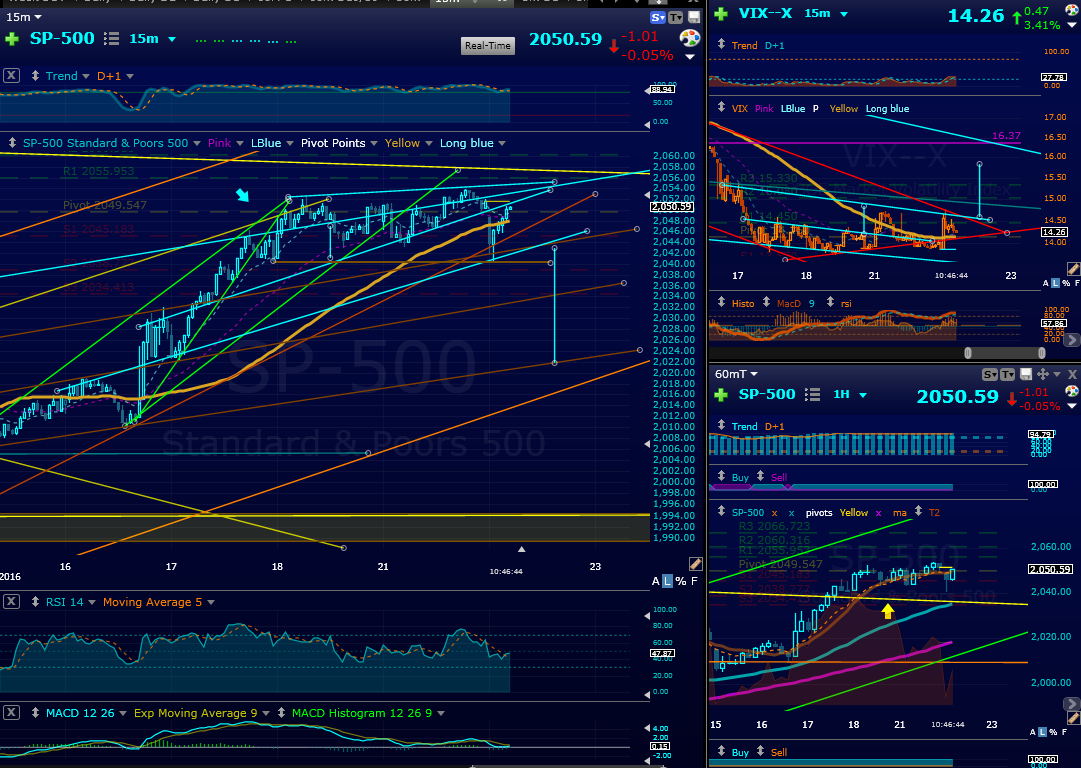Viewport: 1081px width, 768px height.
Task: Toggle the A scale option in VIX--X chart
Action: click(1046, 283)
